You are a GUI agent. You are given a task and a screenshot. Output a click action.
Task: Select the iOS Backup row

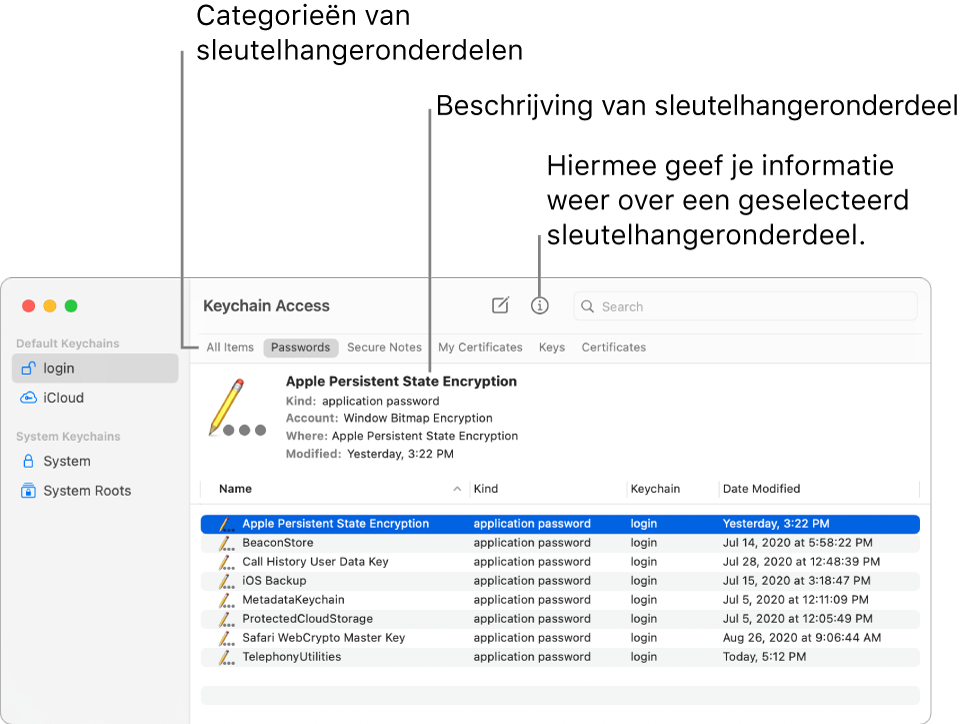560,581
